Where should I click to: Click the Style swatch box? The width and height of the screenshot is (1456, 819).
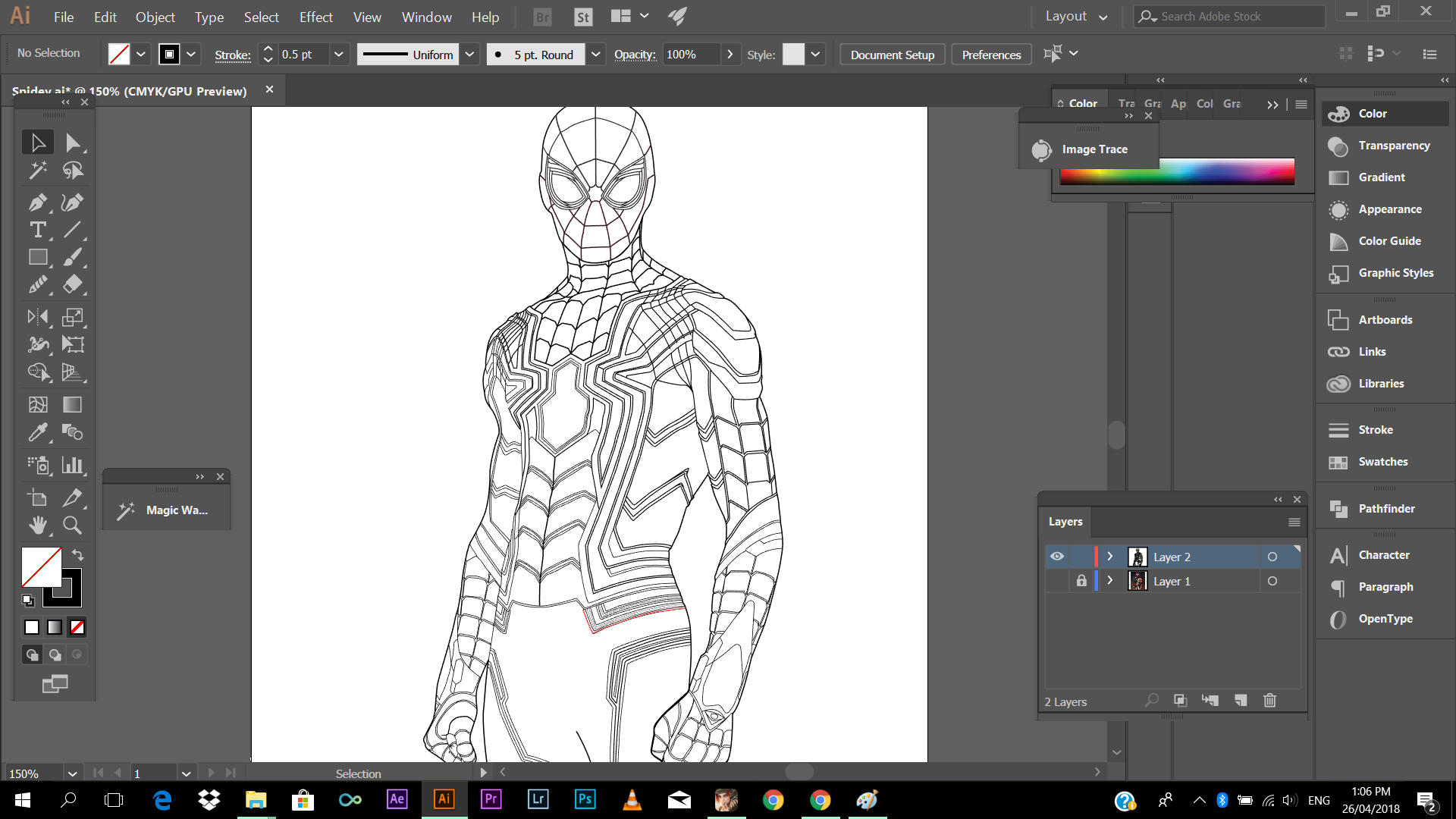coord(793,55)
